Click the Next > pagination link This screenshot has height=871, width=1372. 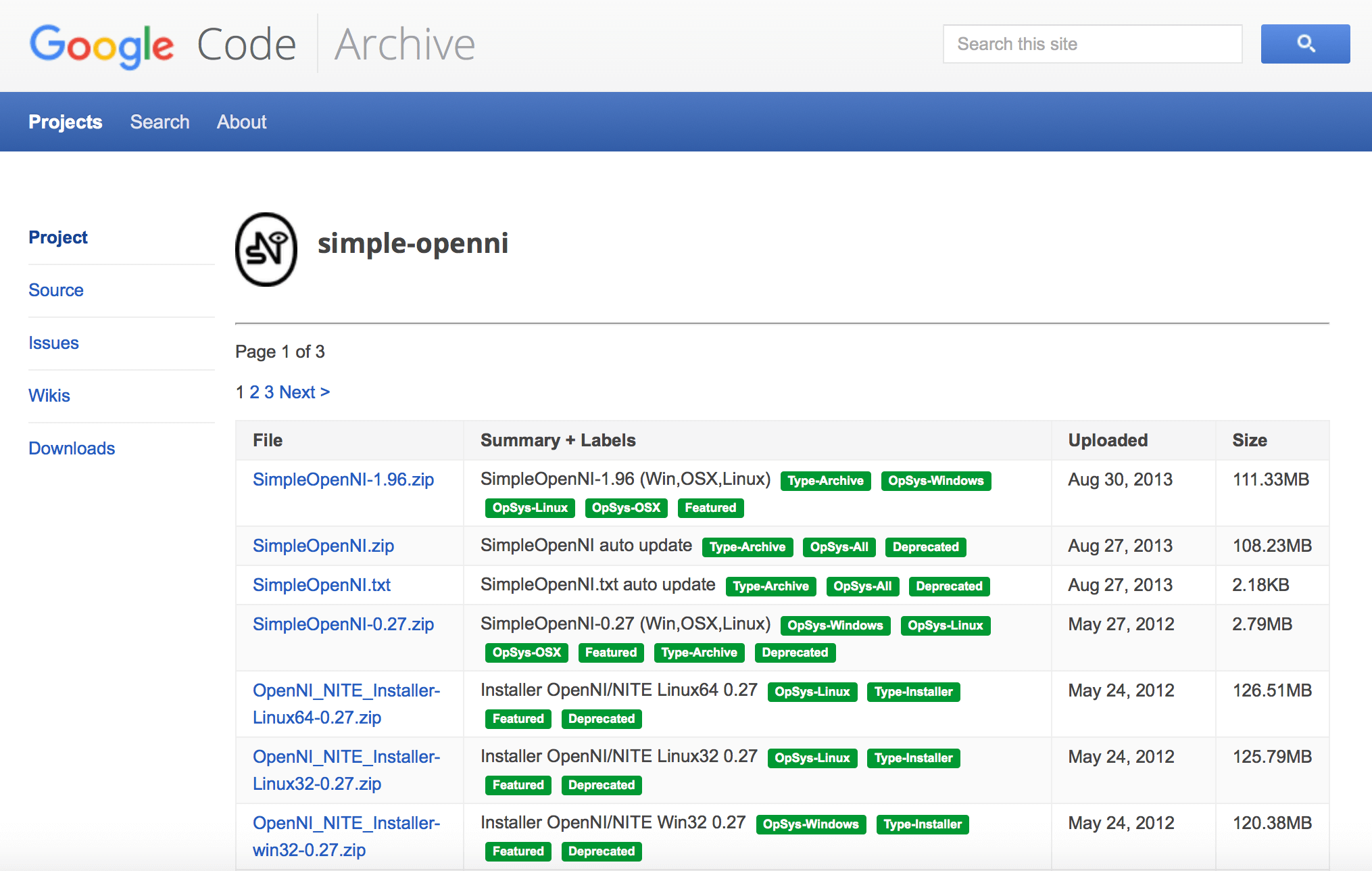click(x=305, y=392)
